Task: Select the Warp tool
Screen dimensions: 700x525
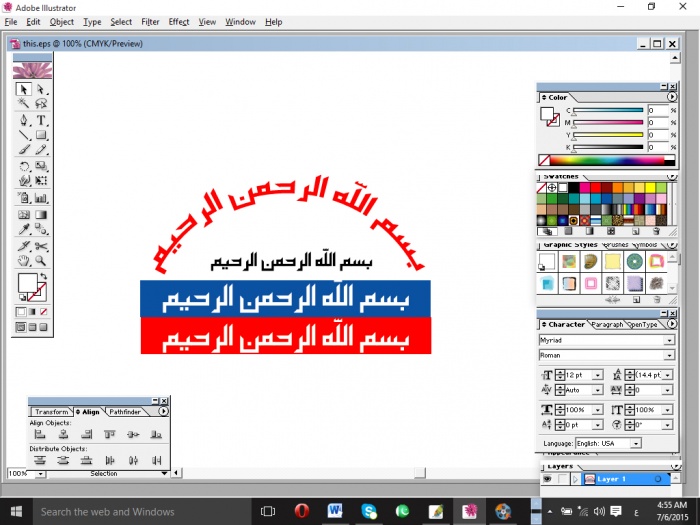Action: point(24,181)
